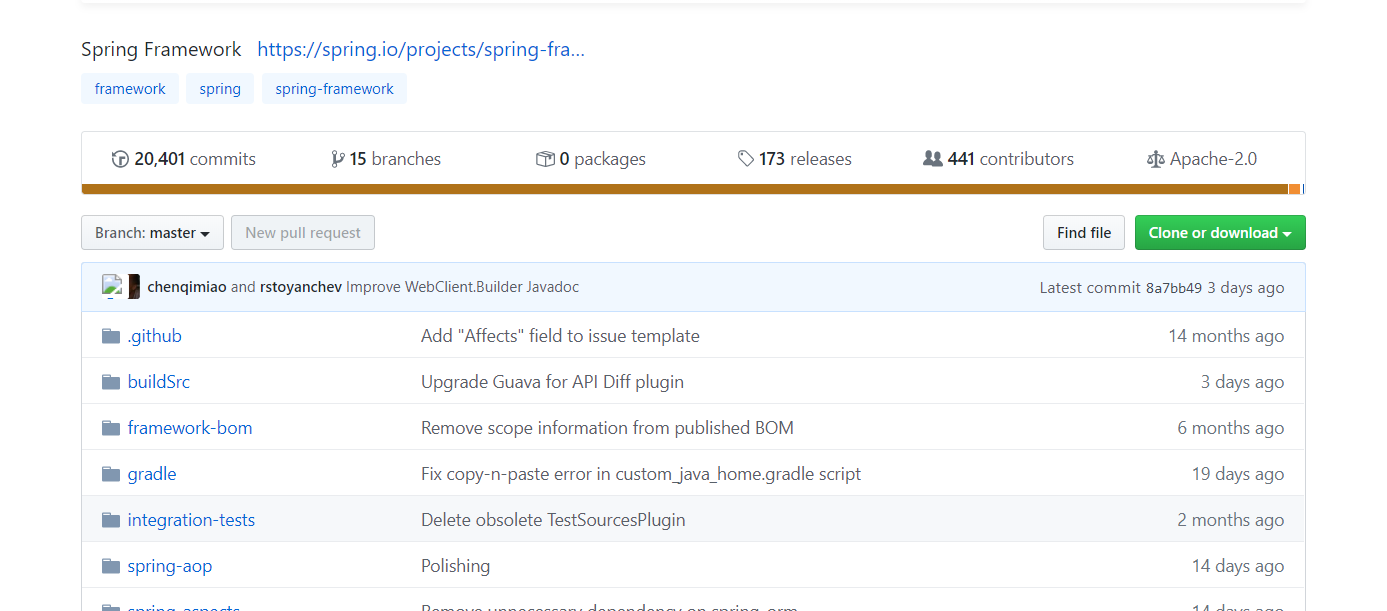Select the spring-framework topic tag
The width and height of the screenshot is (1387, 611).
[334, 89]
